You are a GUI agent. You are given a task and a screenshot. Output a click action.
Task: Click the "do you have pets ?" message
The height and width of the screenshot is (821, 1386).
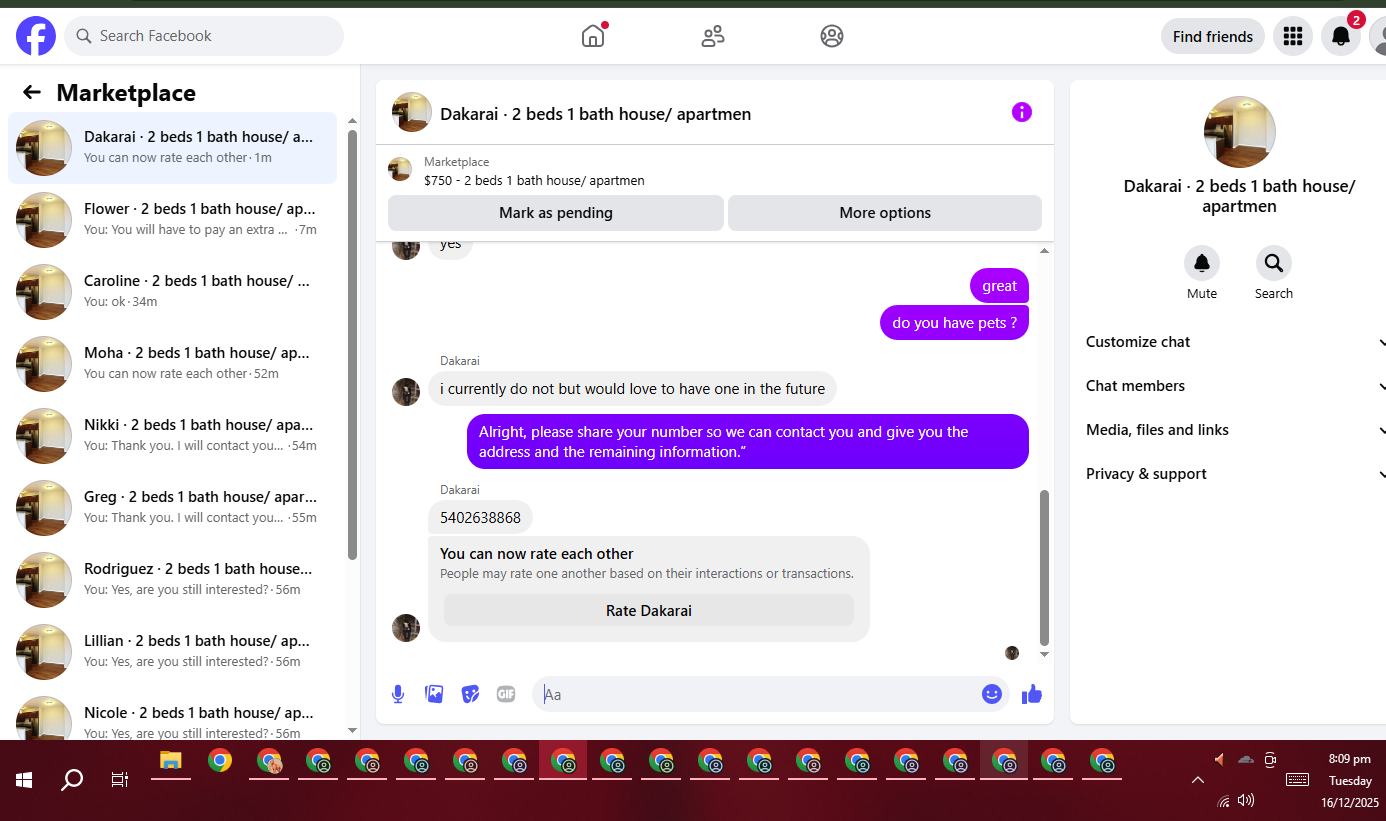(x=954, y=323)
